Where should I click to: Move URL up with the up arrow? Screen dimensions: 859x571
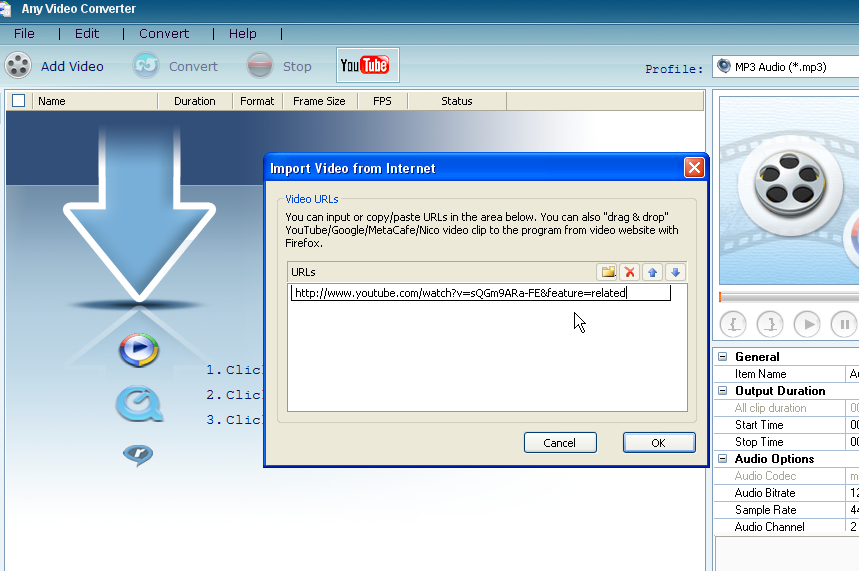653,272
